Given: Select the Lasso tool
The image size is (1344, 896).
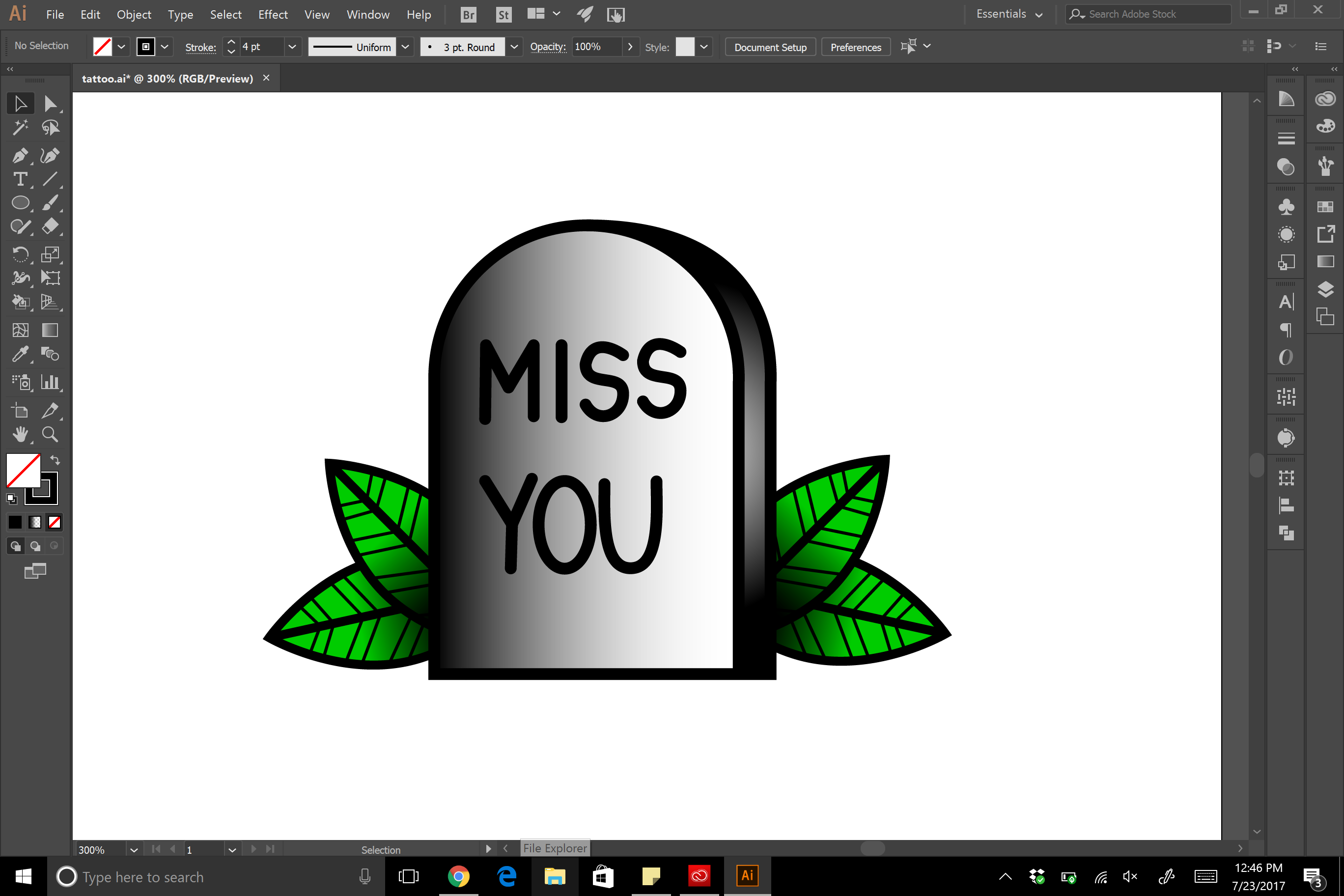Looking at the screenshot, I should coord(50,127).
